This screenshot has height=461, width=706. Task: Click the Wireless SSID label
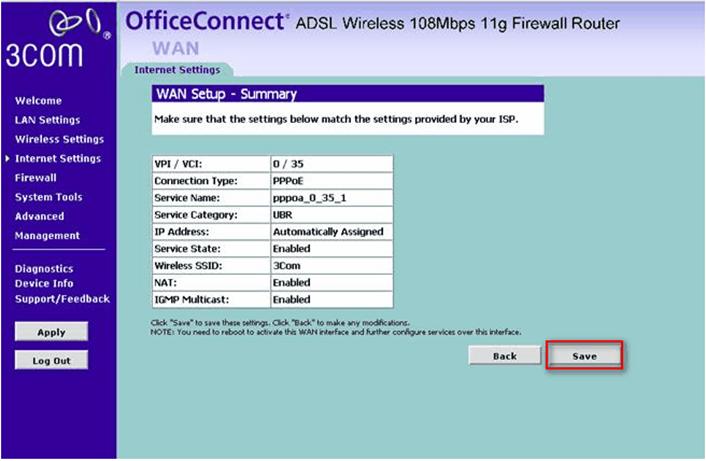point(188,266)
